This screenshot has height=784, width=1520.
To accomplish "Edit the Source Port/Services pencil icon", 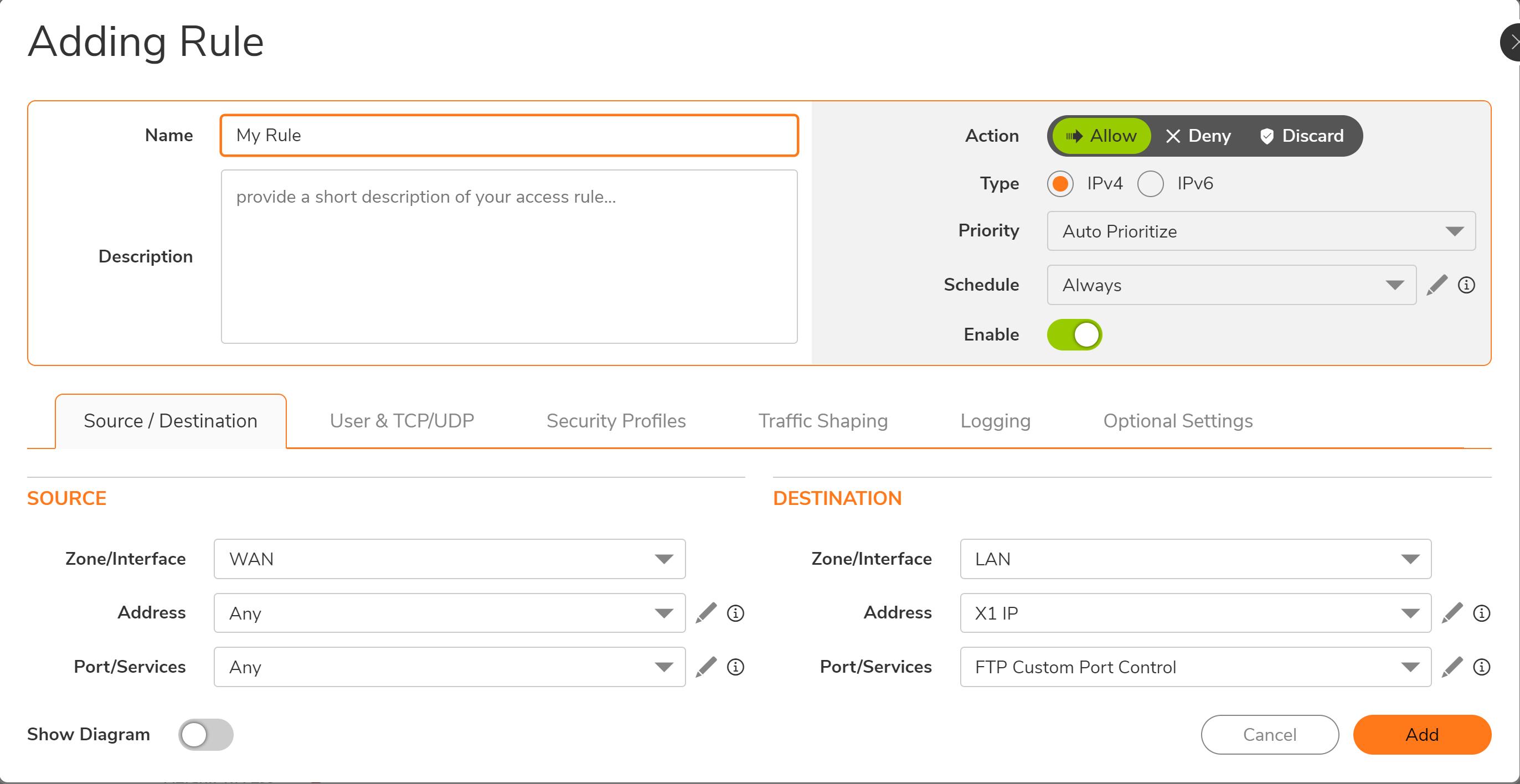I will 705,667.
